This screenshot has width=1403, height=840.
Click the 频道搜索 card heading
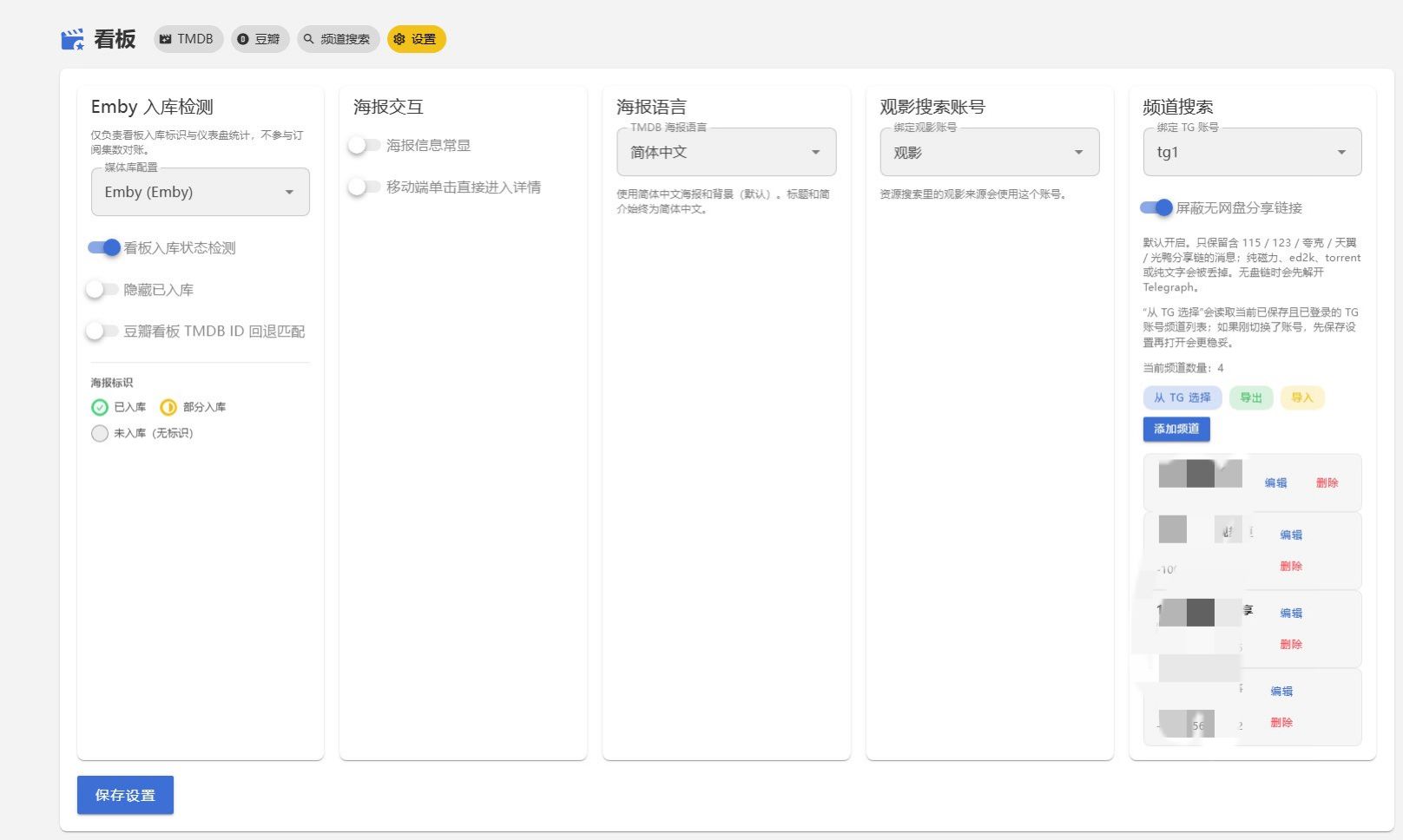point(1178,107)
